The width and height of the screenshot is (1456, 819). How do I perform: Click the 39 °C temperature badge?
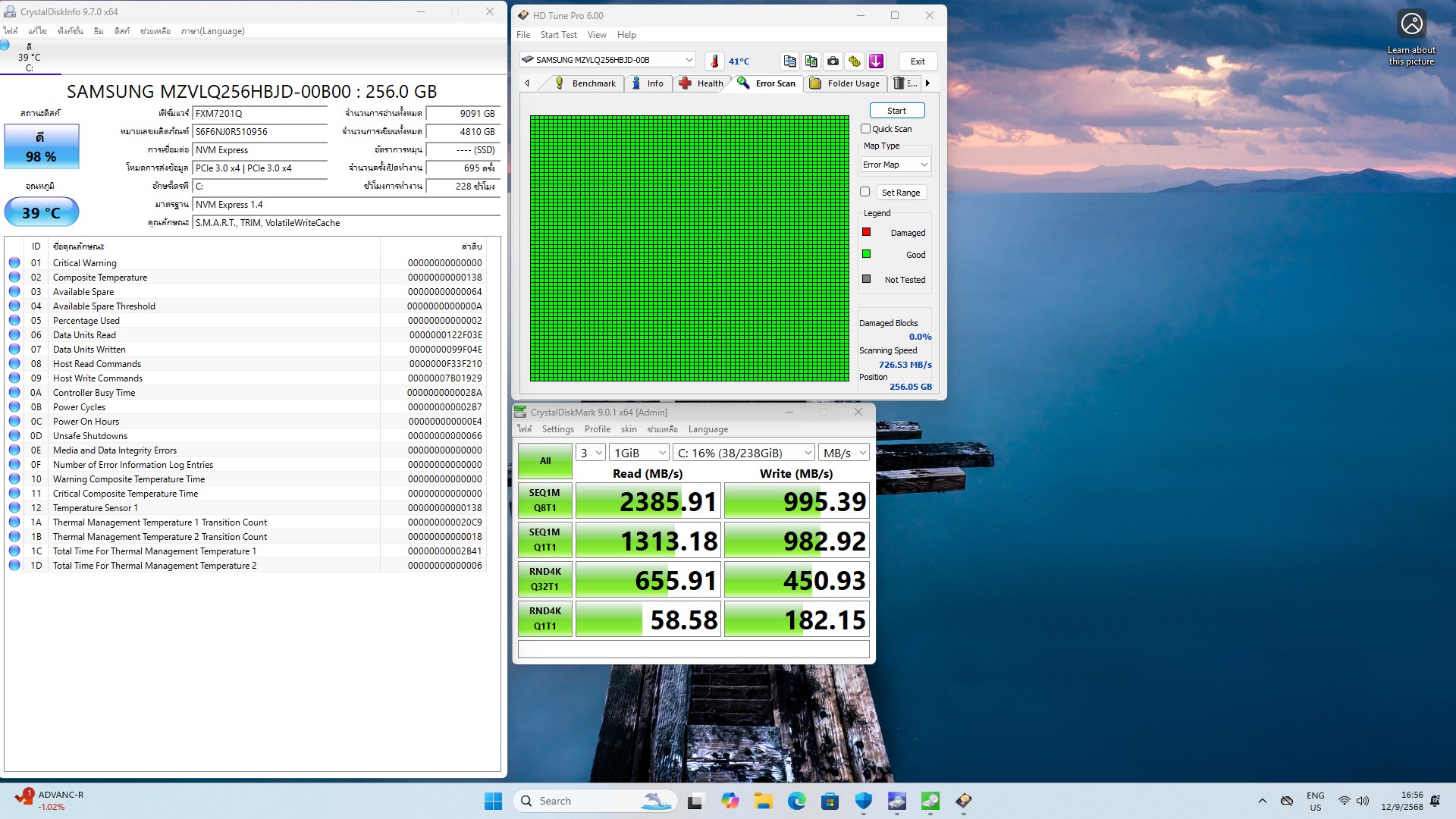[42, 212]
